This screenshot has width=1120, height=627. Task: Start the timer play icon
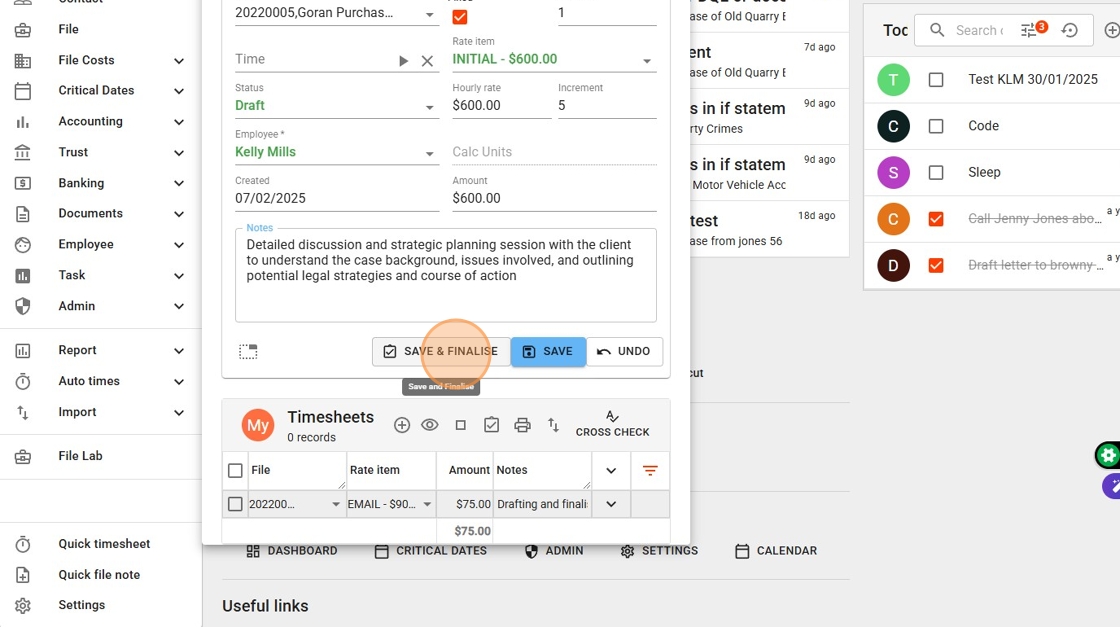[404, 61]
